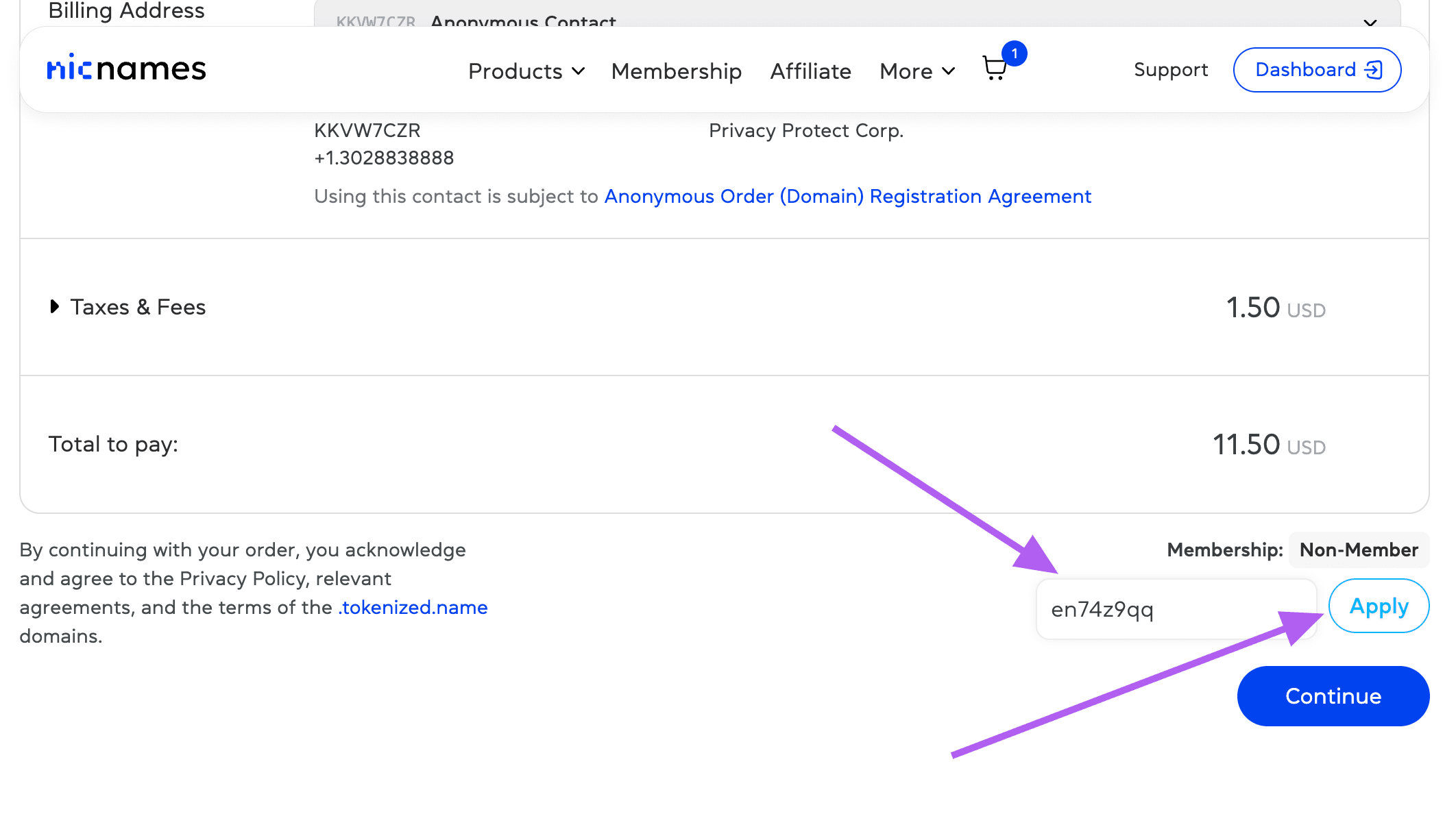Click the nicnames logo
This screenshot has width=1456, height=814.
click(127, 69)
